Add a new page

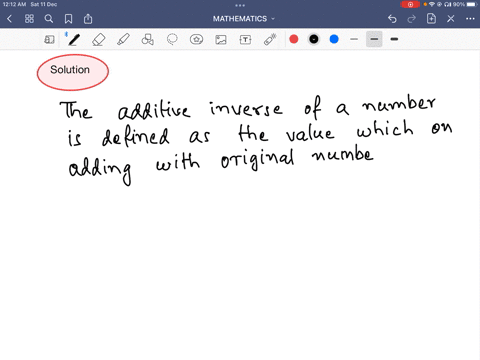pyautogui.click(x=431, y=19)
